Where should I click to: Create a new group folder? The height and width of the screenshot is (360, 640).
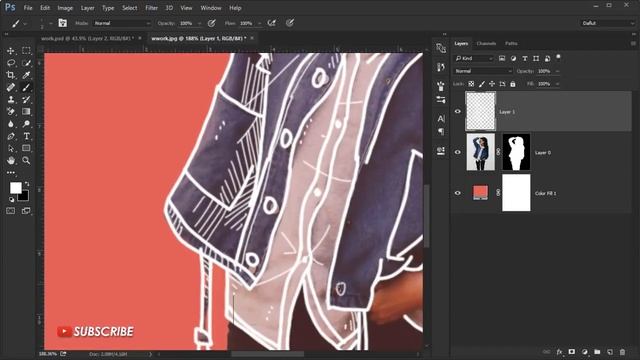point(597,352)
